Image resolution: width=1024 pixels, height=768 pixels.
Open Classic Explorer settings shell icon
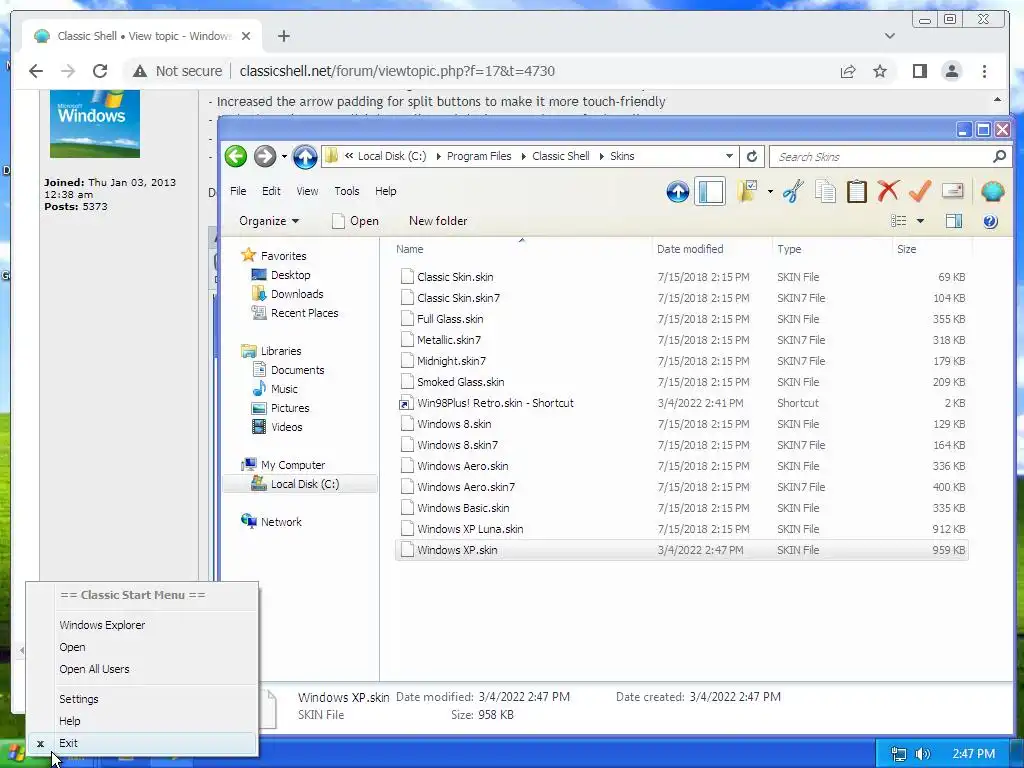992,191
